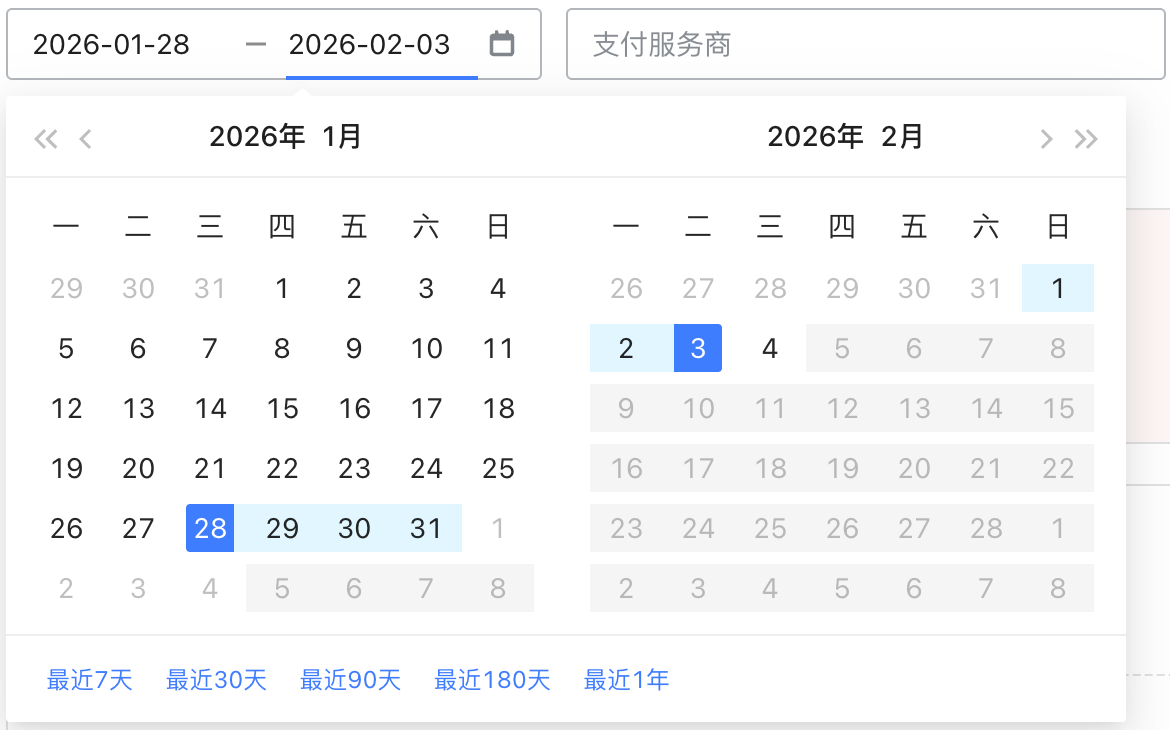Choose January 15 in the left calendar
Viewport: 1170px width, 730px height.
point(282,408)
